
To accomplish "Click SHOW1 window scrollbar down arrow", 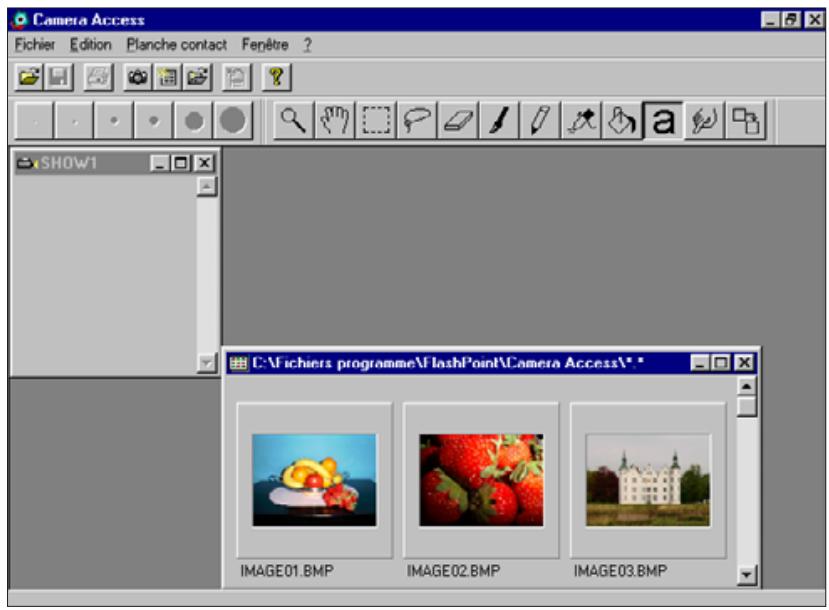I will click(x=207, y=363).
